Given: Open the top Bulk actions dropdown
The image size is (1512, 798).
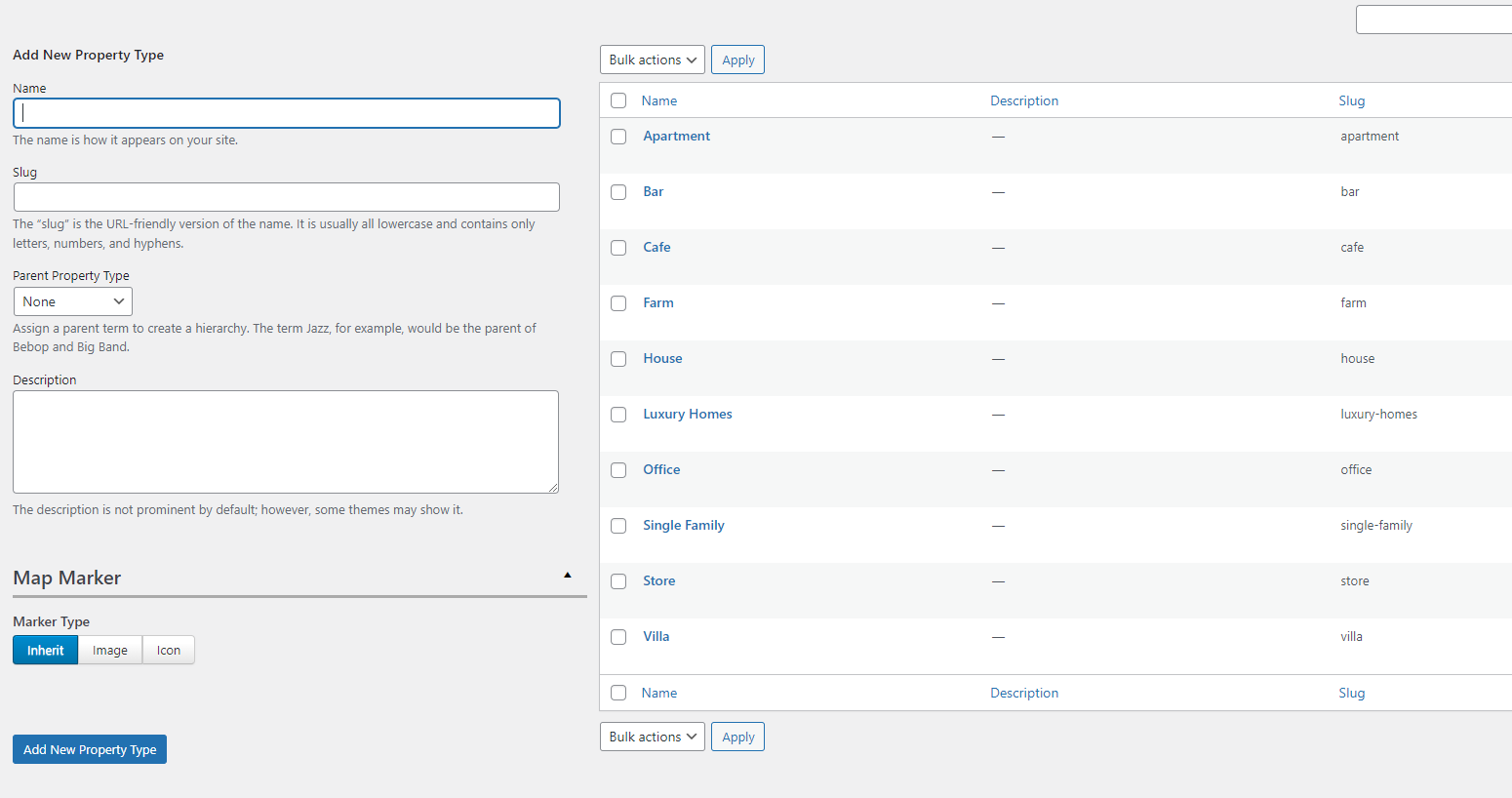Looking at the screenshot, I should 652,60.
